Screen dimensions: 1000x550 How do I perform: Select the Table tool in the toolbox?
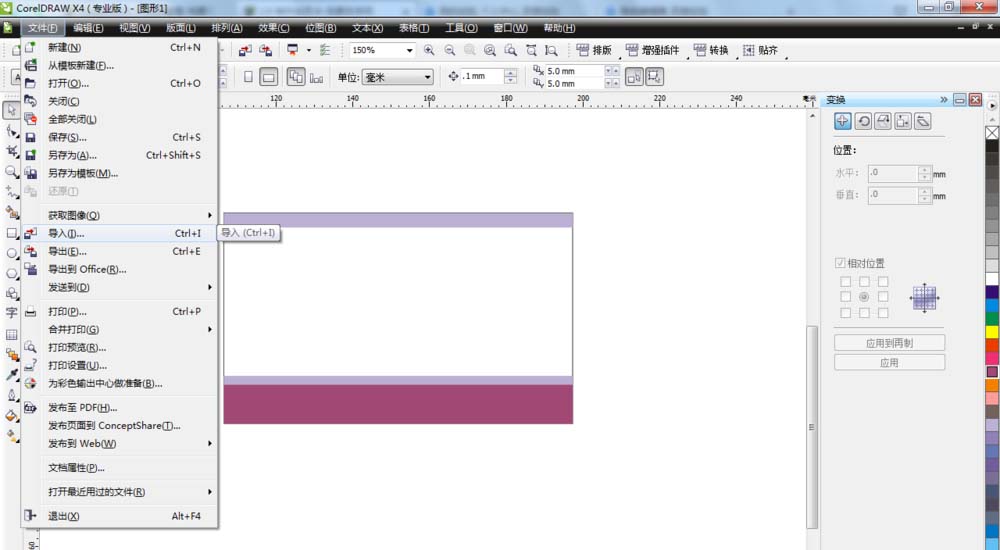tap(11, 334)
